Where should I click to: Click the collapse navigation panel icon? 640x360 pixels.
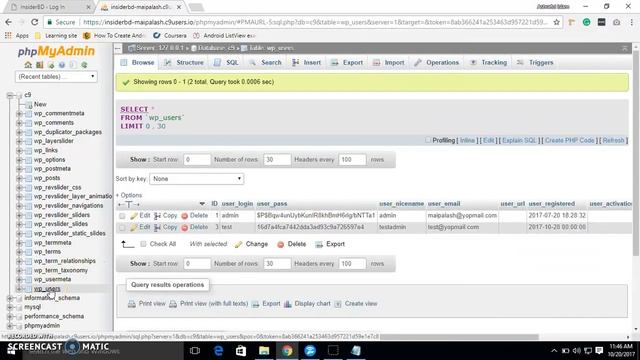coord(118,48)
